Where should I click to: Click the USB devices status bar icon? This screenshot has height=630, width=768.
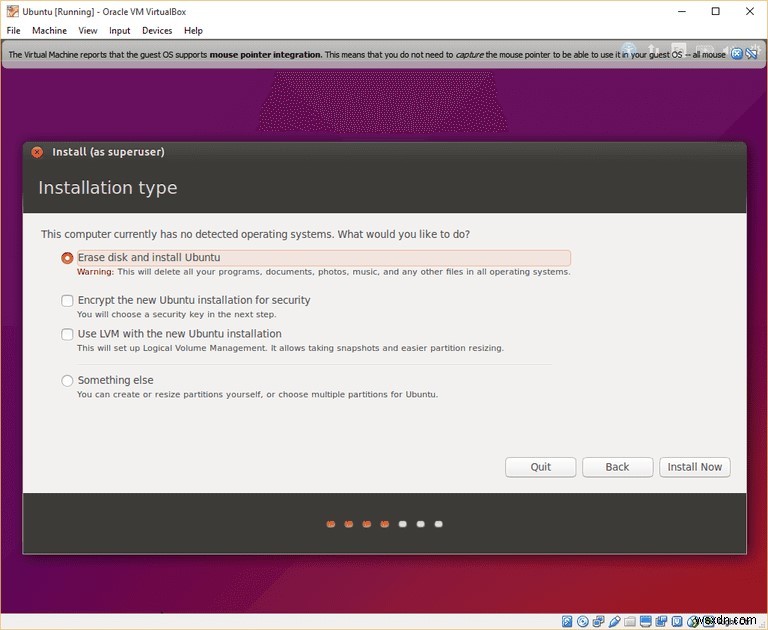pos(615,622)
